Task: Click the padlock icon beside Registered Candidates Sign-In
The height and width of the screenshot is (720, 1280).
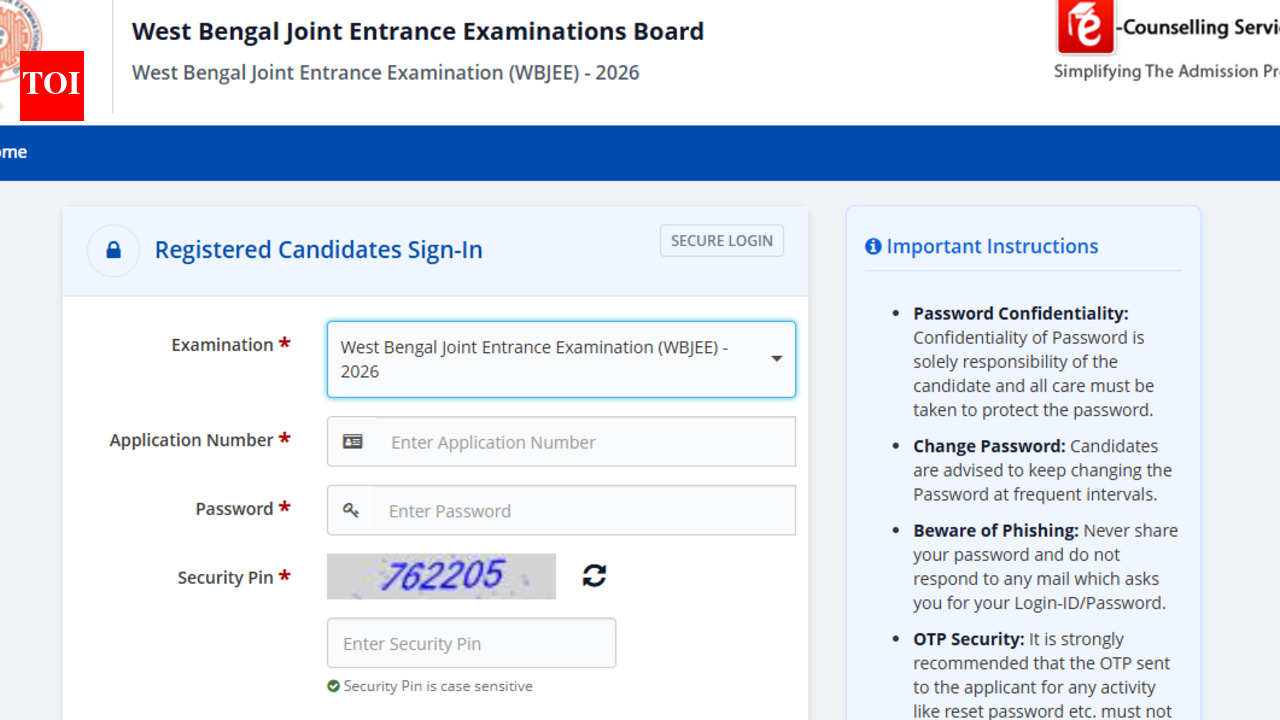Action: tap(113, 250)
